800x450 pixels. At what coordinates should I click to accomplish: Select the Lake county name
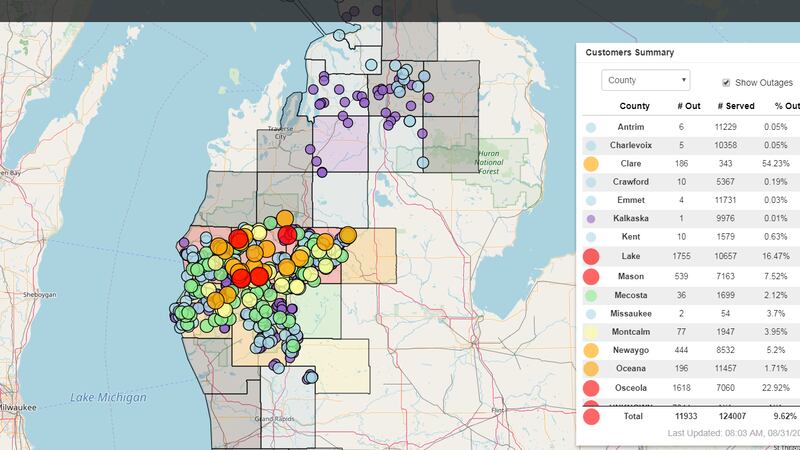pyautogui.click(x=631, y=257)
